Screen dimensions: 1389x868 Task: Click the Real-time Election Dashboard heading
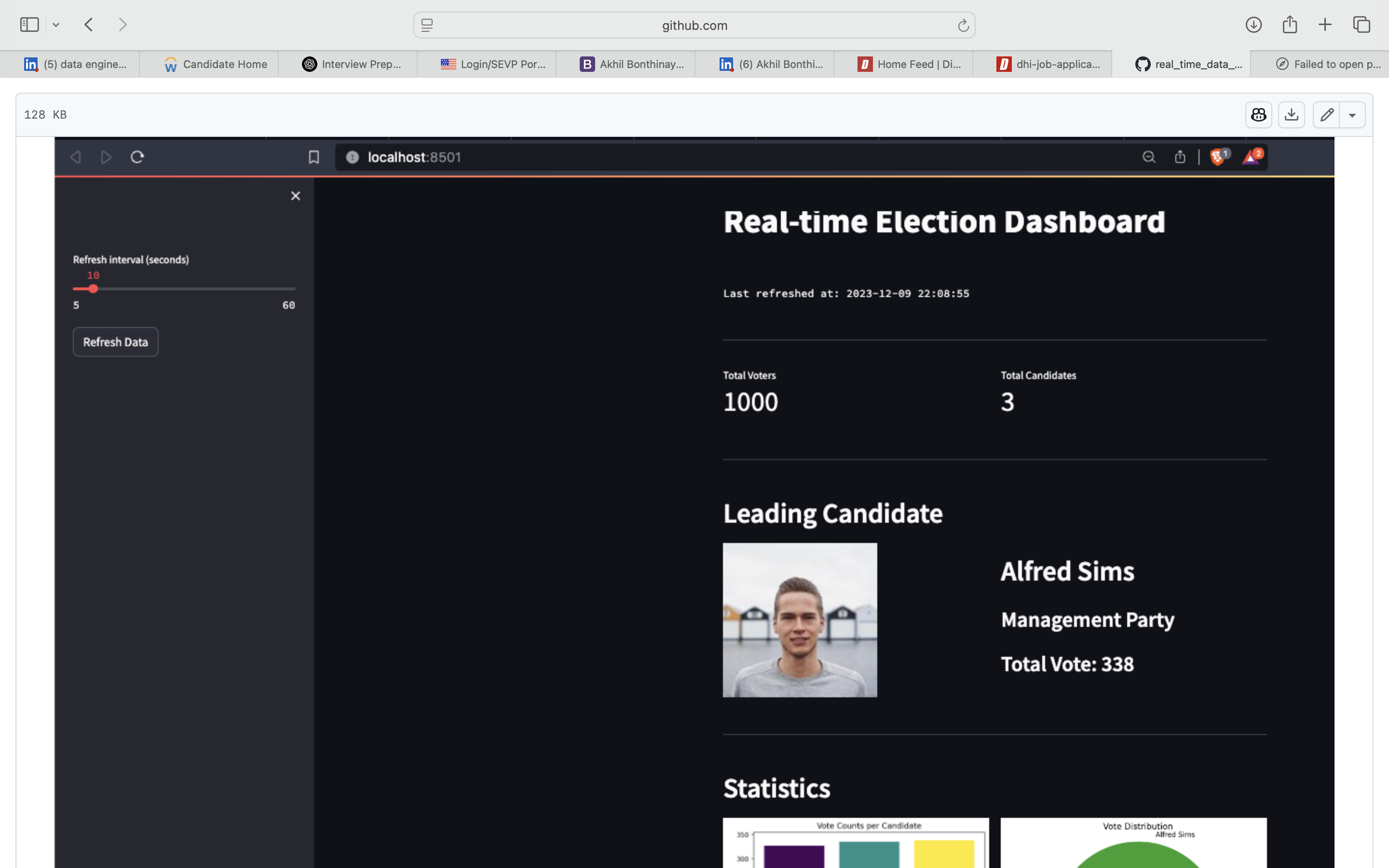coord(944,222)
